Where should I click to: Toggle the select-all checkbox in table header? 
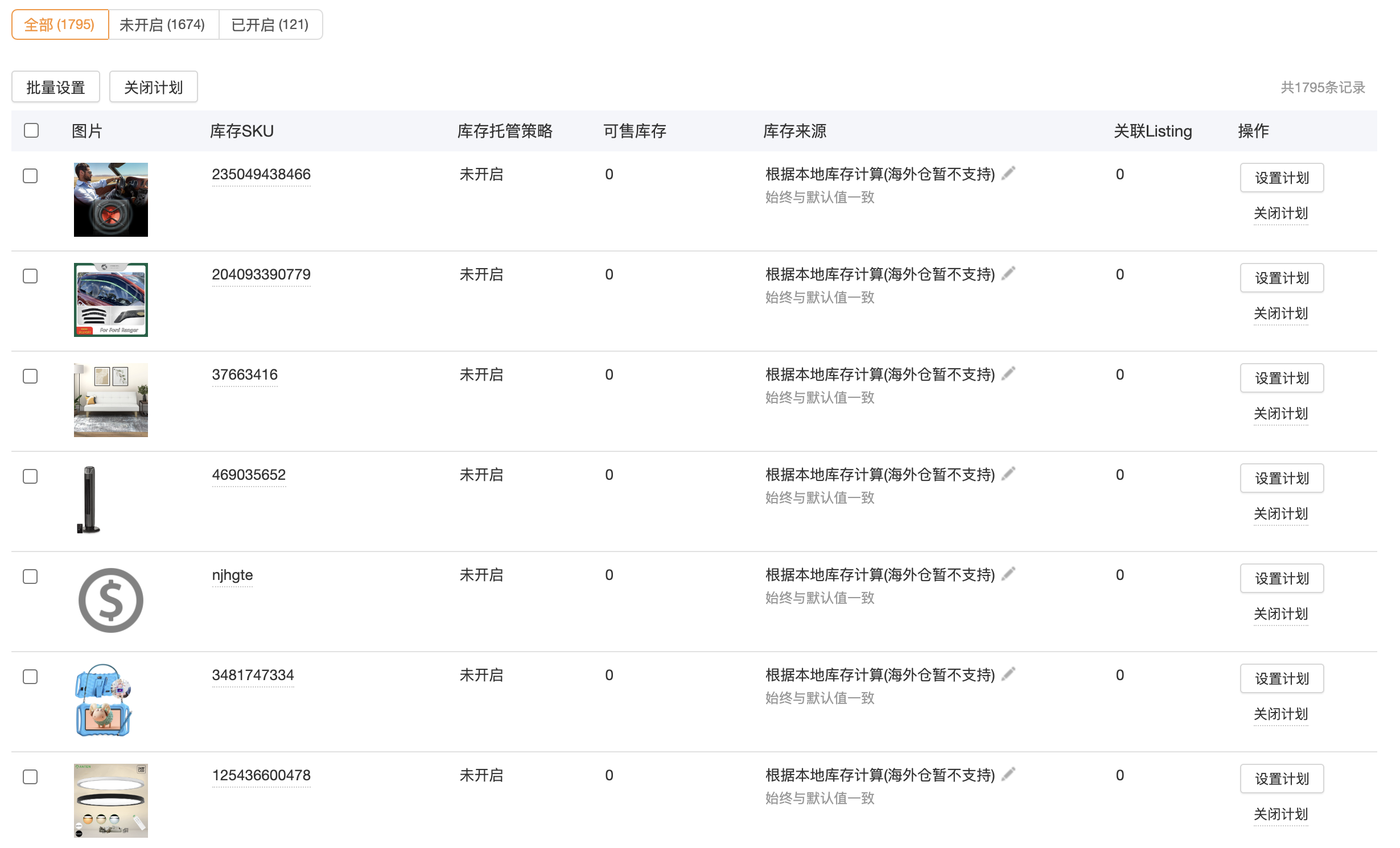(31, 130)
